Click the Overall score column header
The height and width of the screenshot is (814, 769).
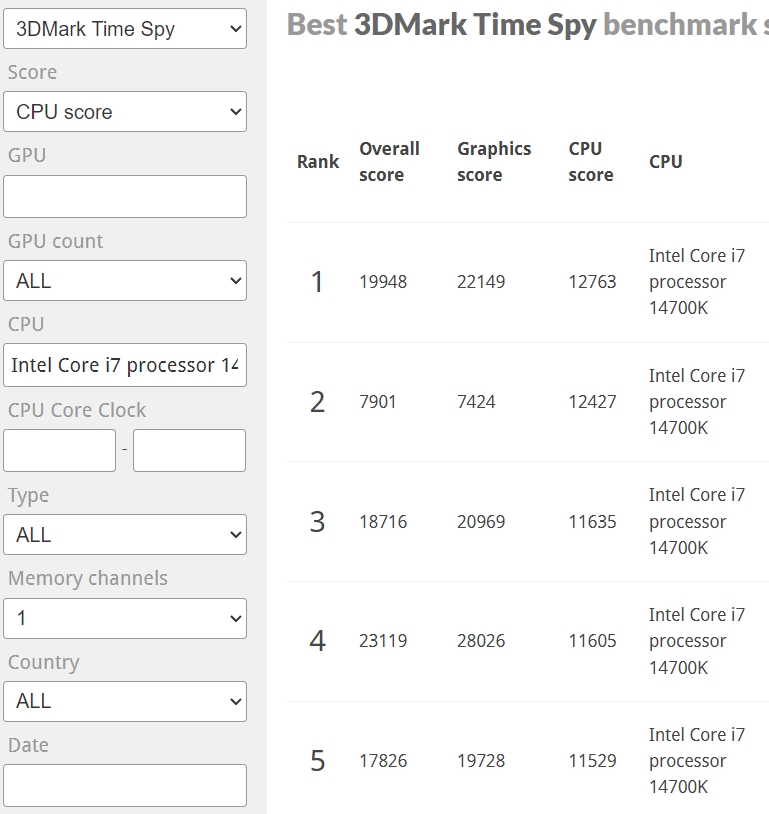tap(389, 162)
